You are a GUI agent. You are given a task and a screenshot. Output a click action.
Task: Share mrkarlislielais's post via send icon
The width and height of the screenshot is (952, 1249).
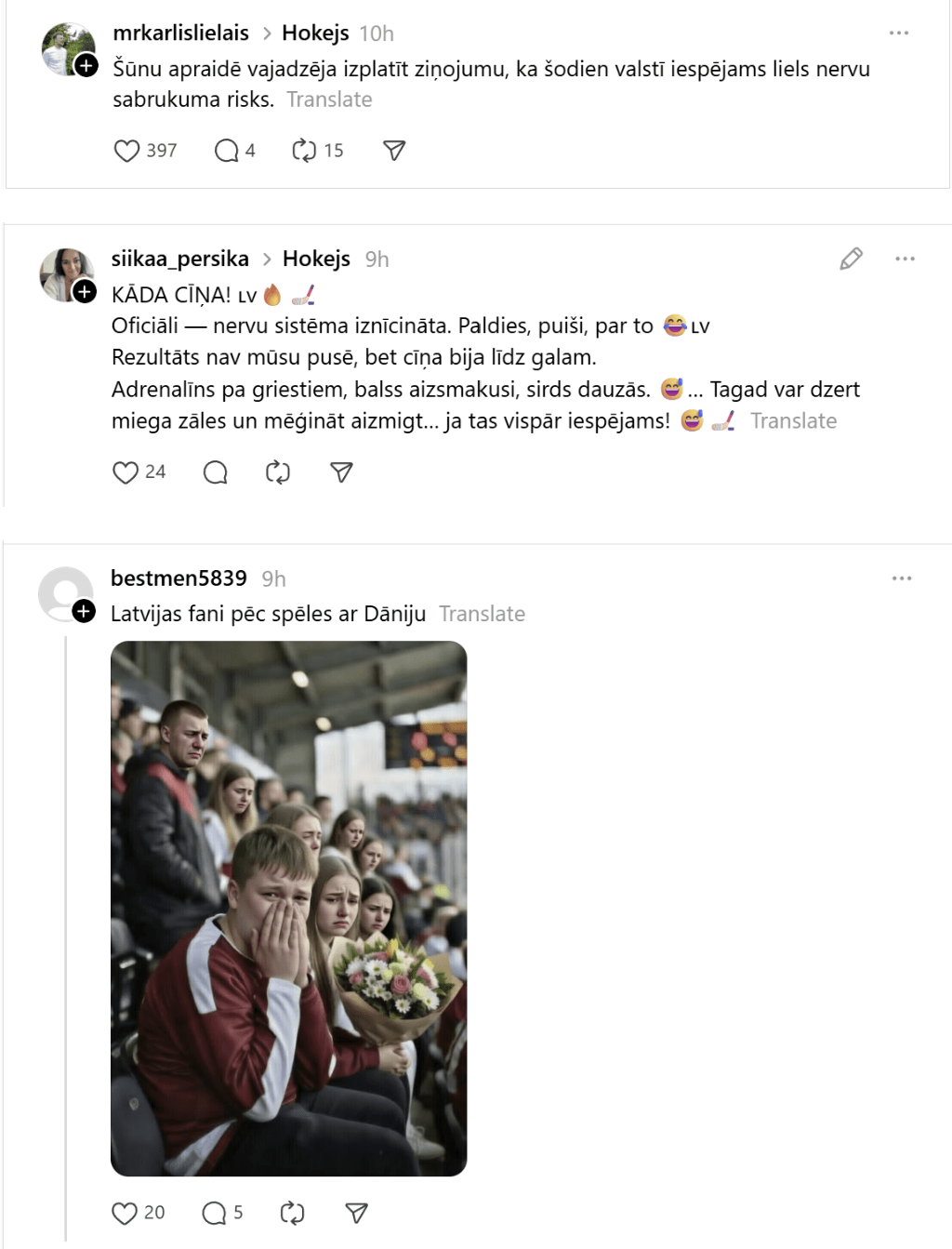point(394,151)
